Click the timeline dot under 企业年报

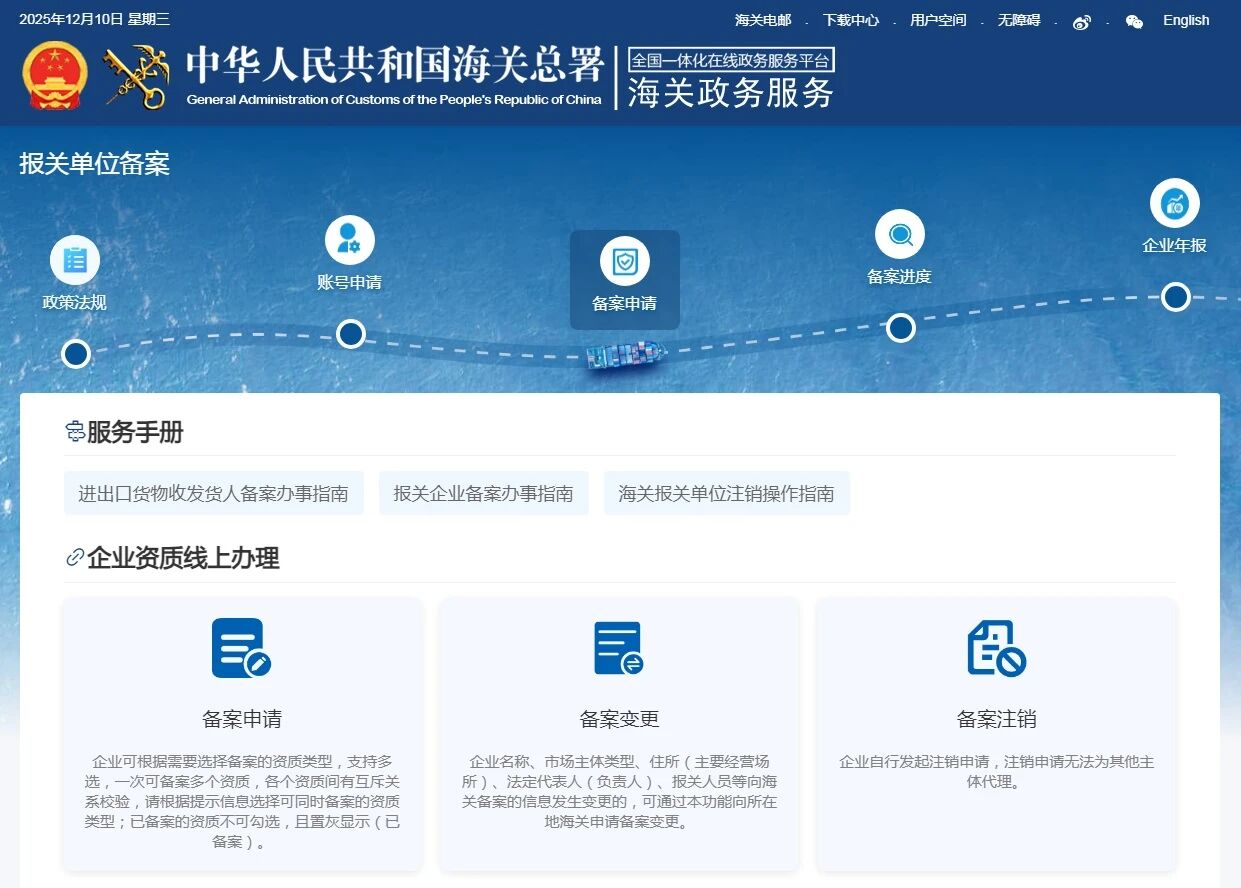click(x=1176, y=297)
